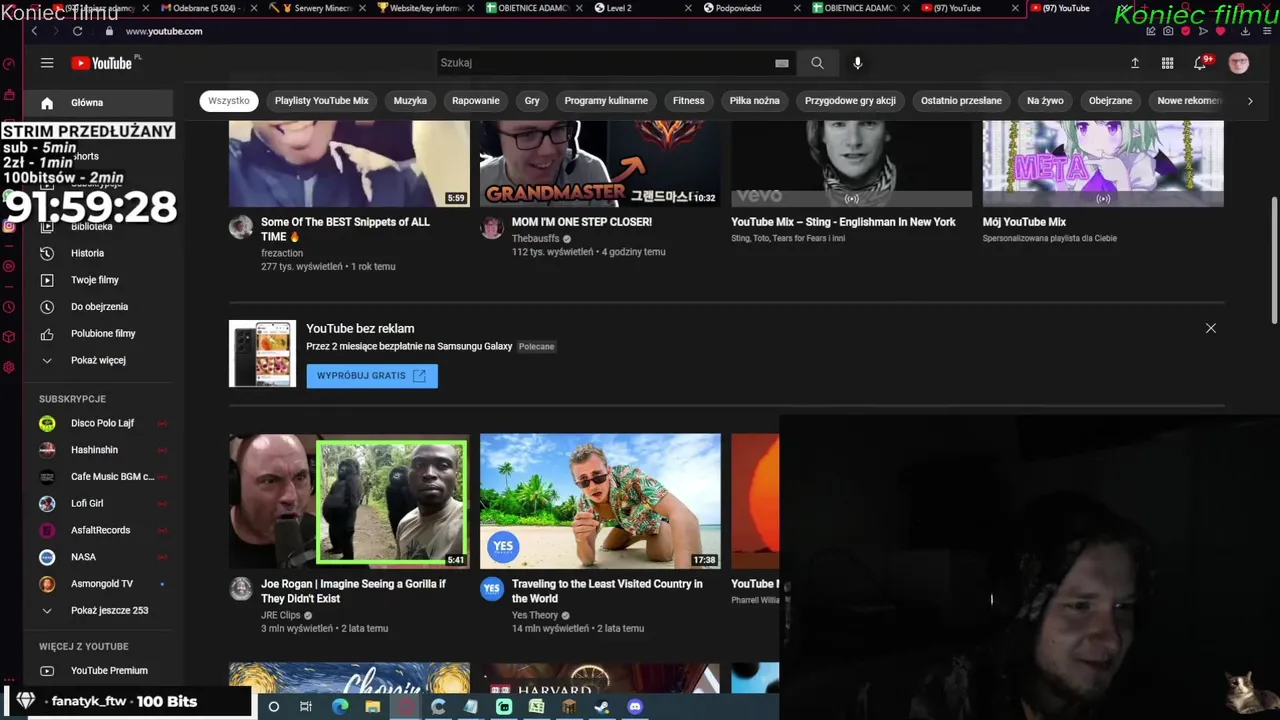Open the YouTube apps grid icon
Viewport: 1280px width, 720px height.
[x=1167, y=63]
